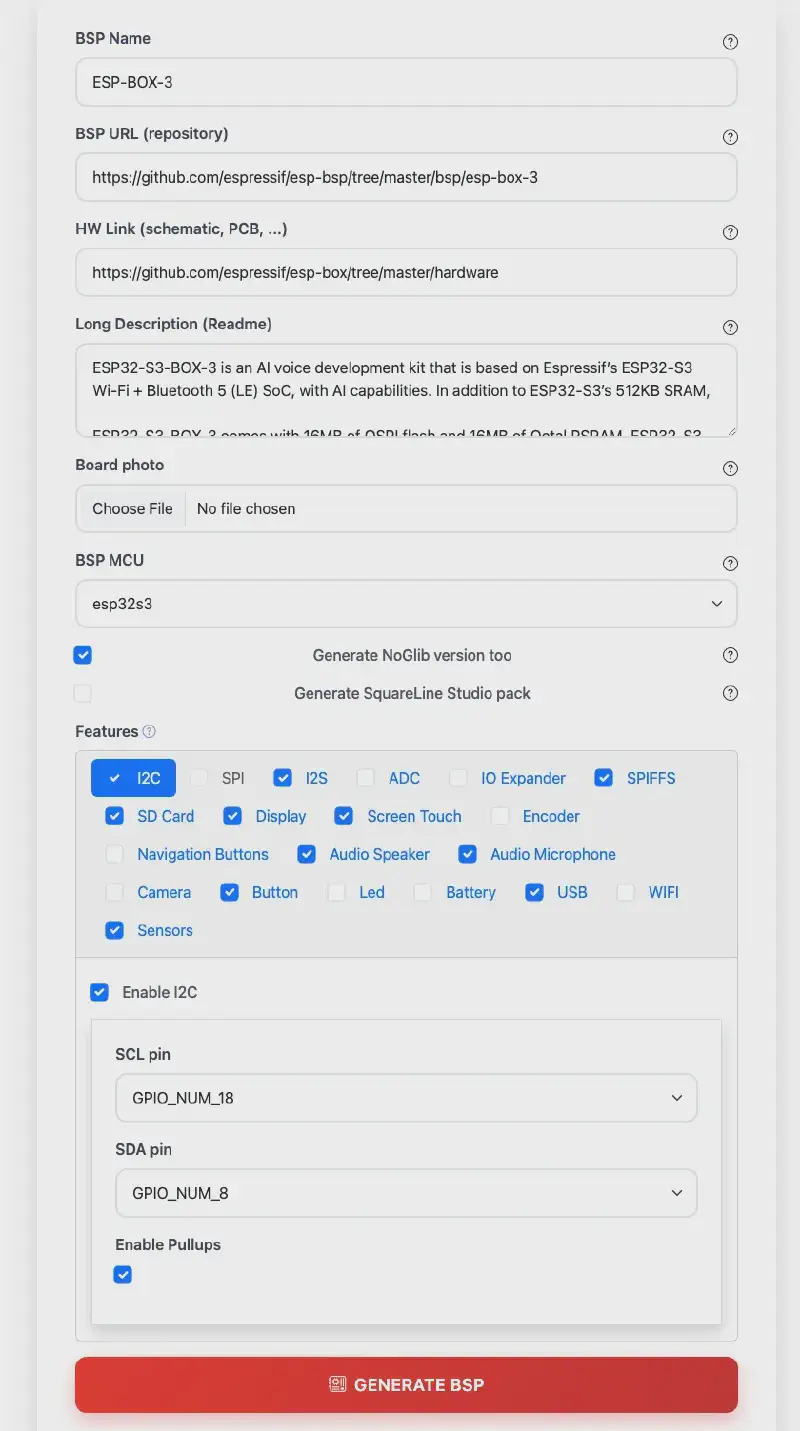Toggle the USB feature checkbox
This screenshot has height=1431, width=800.
[535, 892]
